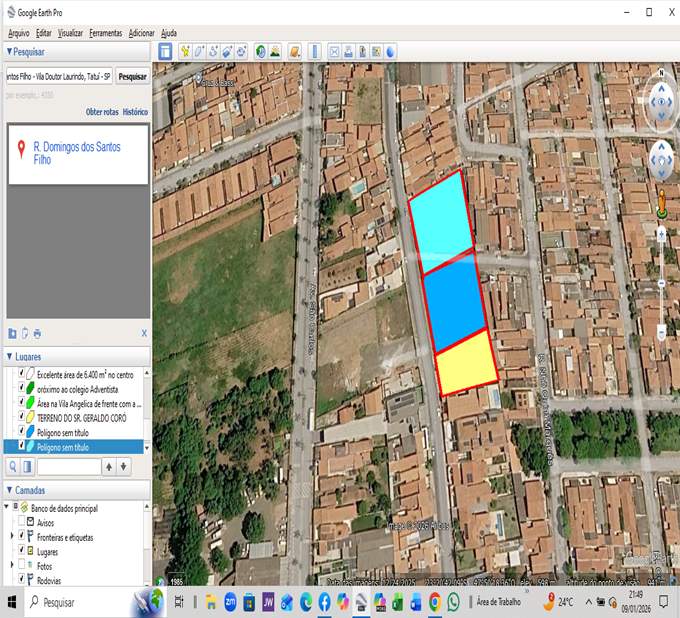Click the Pesquisar search button
This screenshot has height=618, width=680.
(132, 76)
